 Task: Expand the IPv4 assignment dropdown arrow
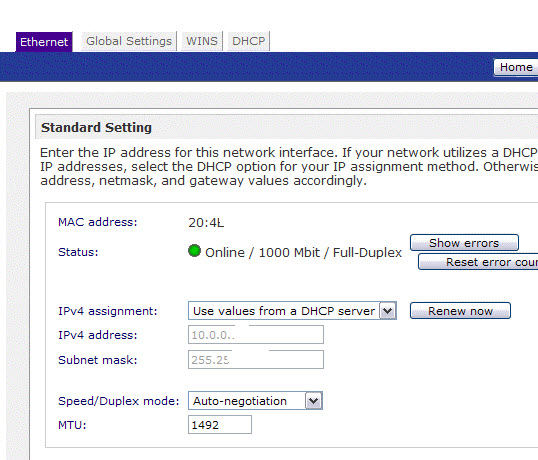click(x=388, y=311)
